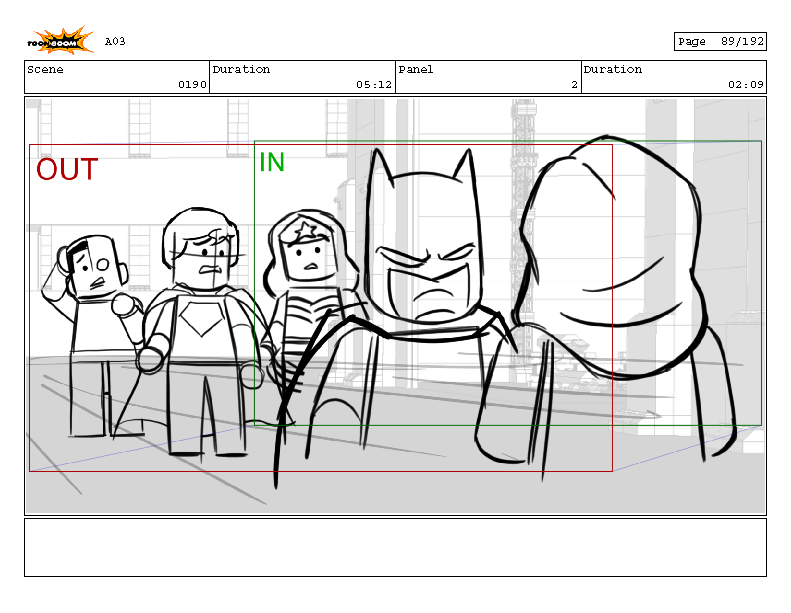Select the Scene label
This screenshot has height=613, width=791.
click(x=45, y=69)
